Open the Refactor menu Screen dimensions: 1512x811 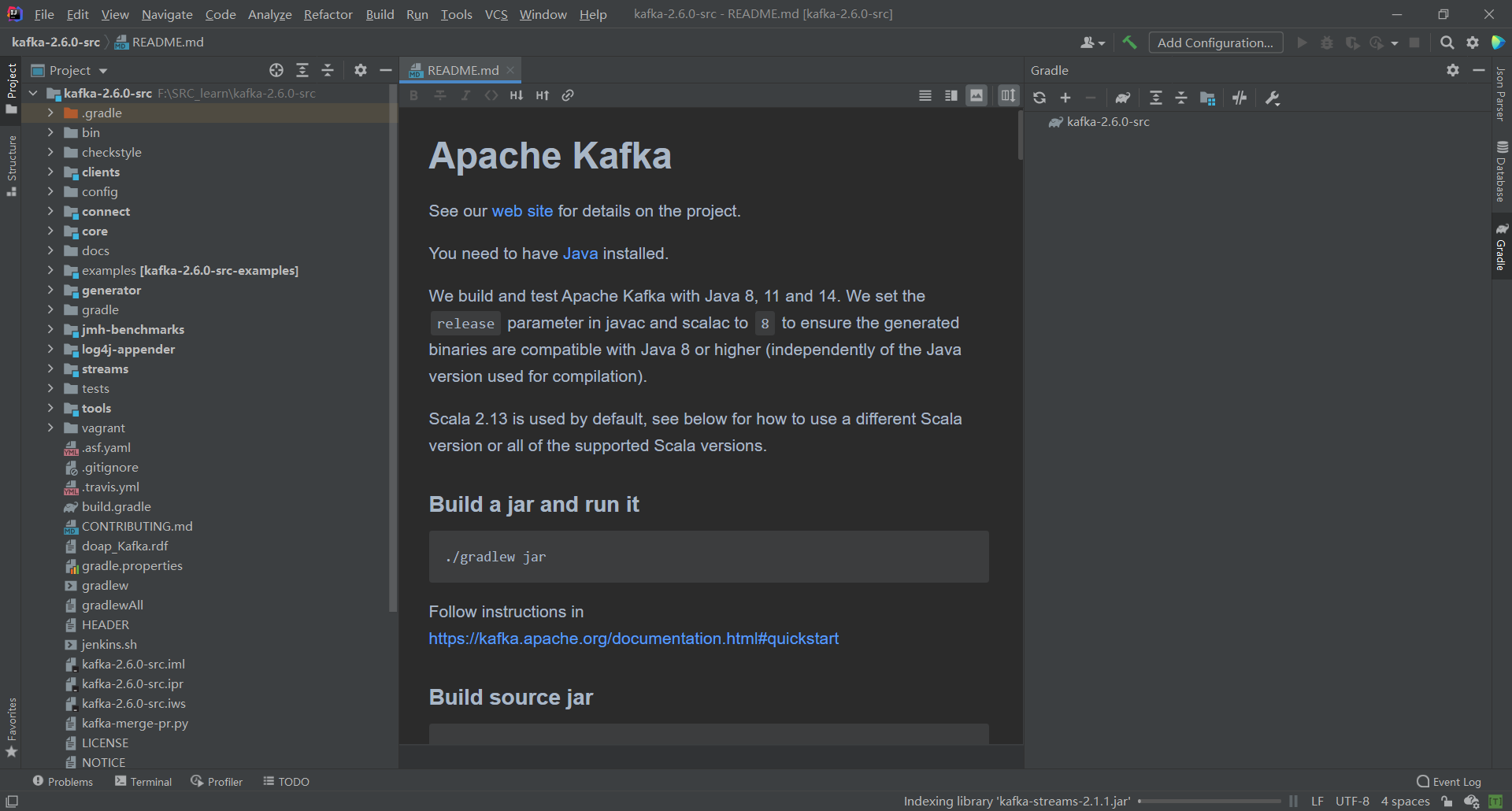pos(328,14)
